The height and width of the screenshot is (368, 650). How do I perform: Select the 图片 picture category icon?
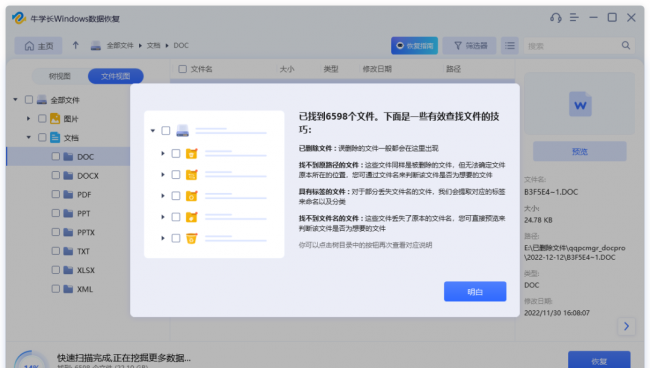click(x=55, y=119)
